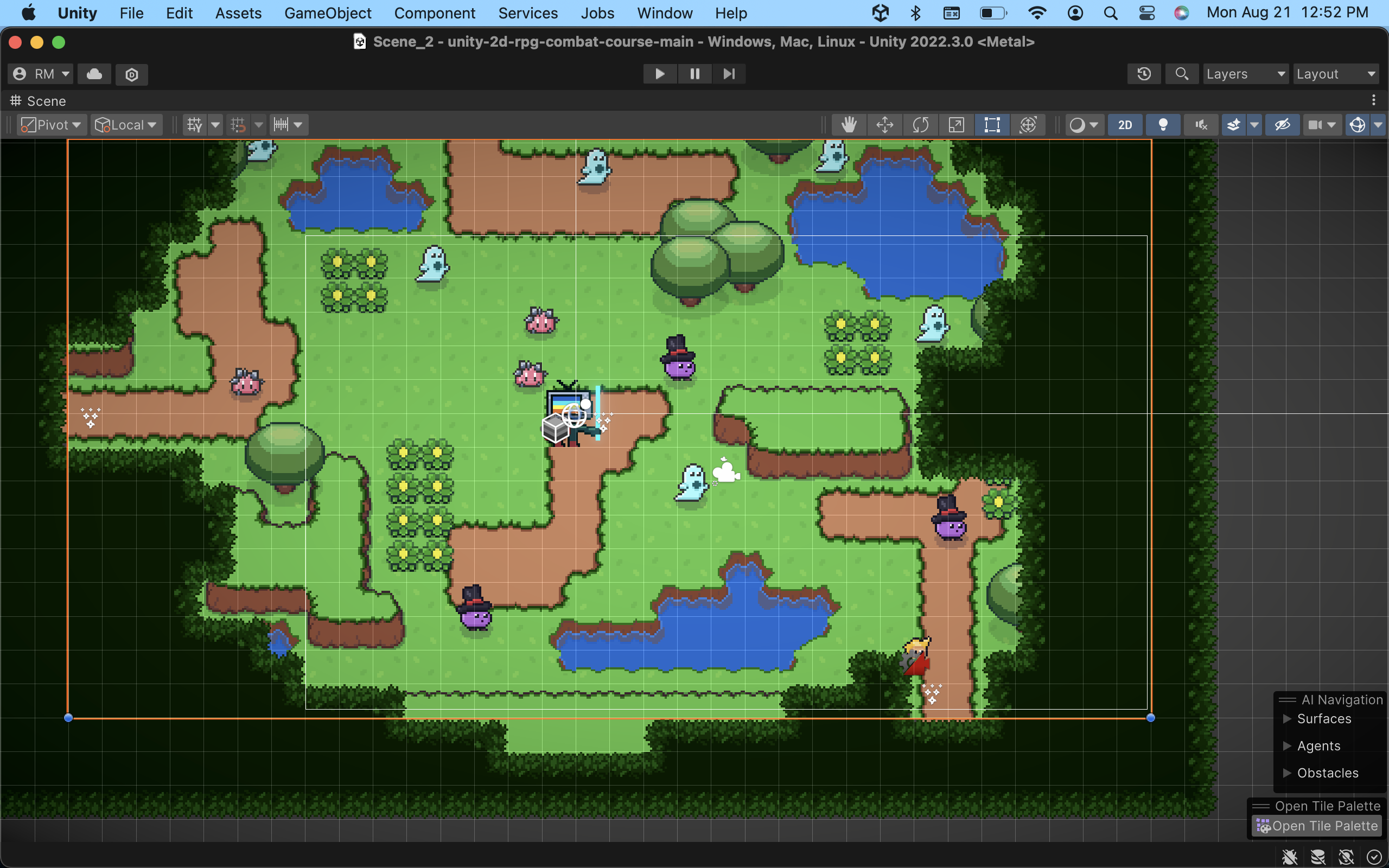
Task: Activate the Move tool
Action: click(884, 125)
